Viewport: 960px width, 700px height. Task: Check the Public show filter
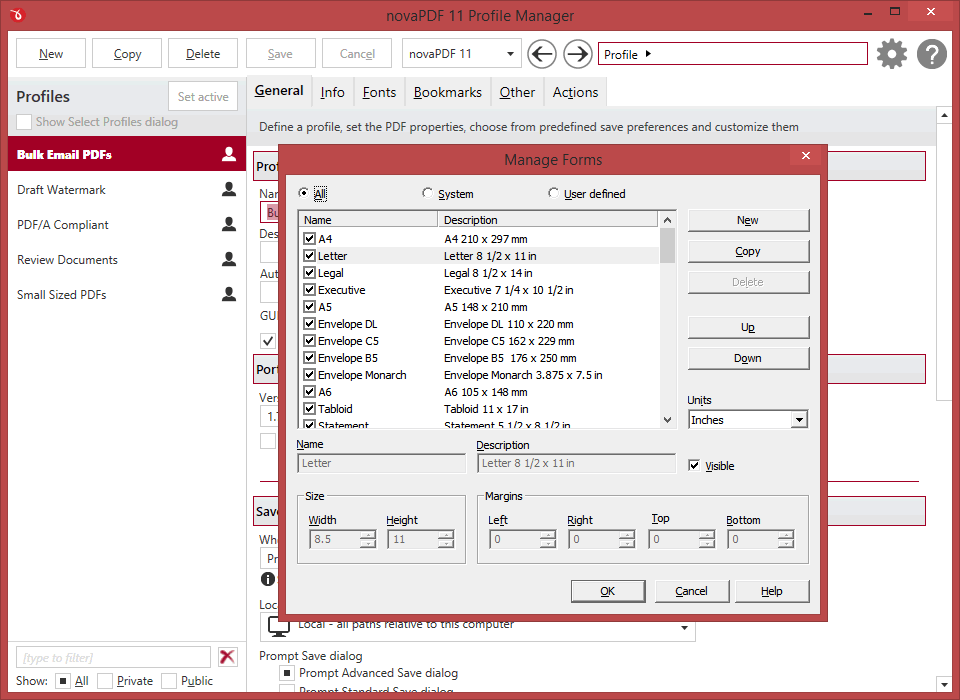(169, 680)
